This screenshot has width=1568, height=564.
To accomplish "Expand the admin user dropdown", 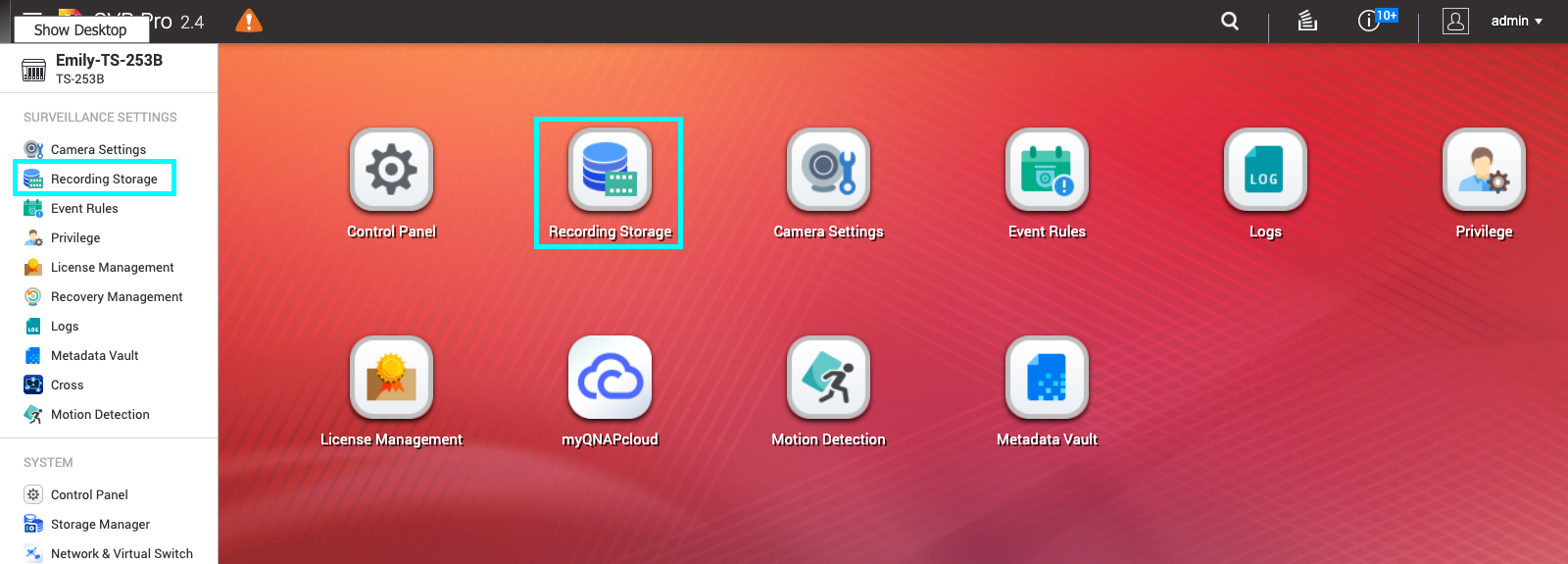I will [x=1515, y=21].
